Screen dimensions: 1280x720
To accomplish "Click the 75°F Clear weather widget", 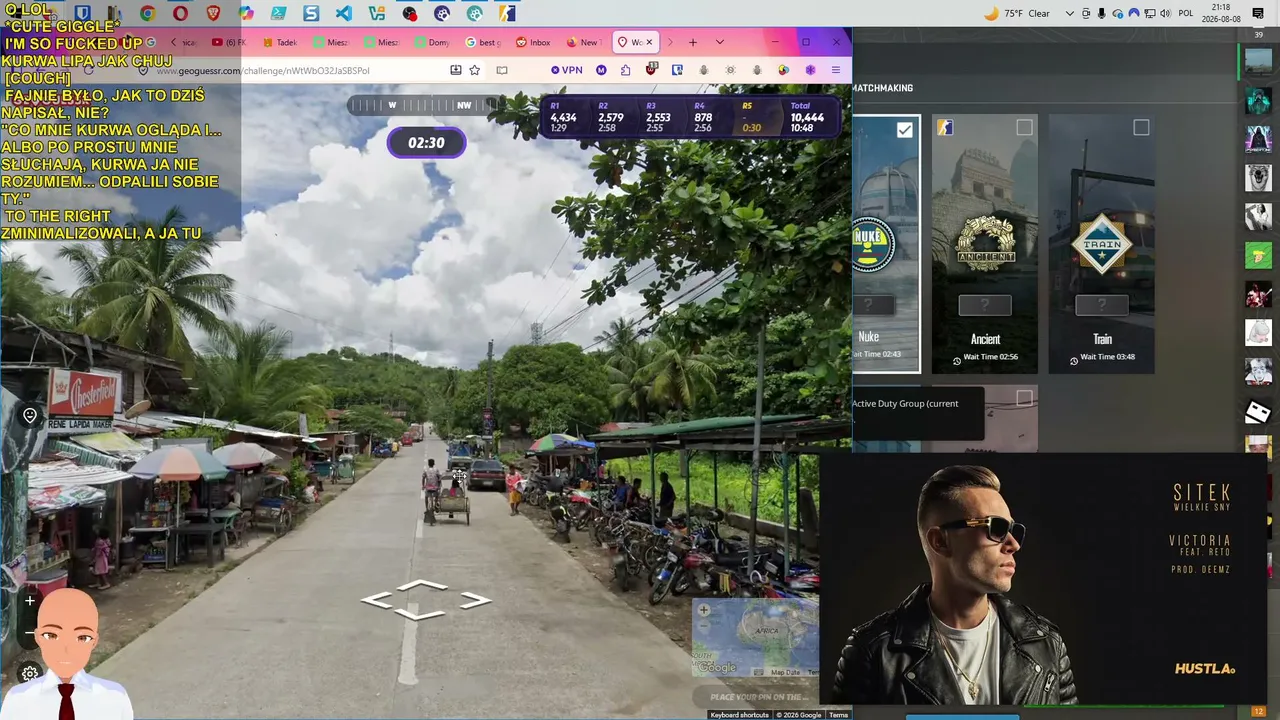I will tap(1017, 13).
